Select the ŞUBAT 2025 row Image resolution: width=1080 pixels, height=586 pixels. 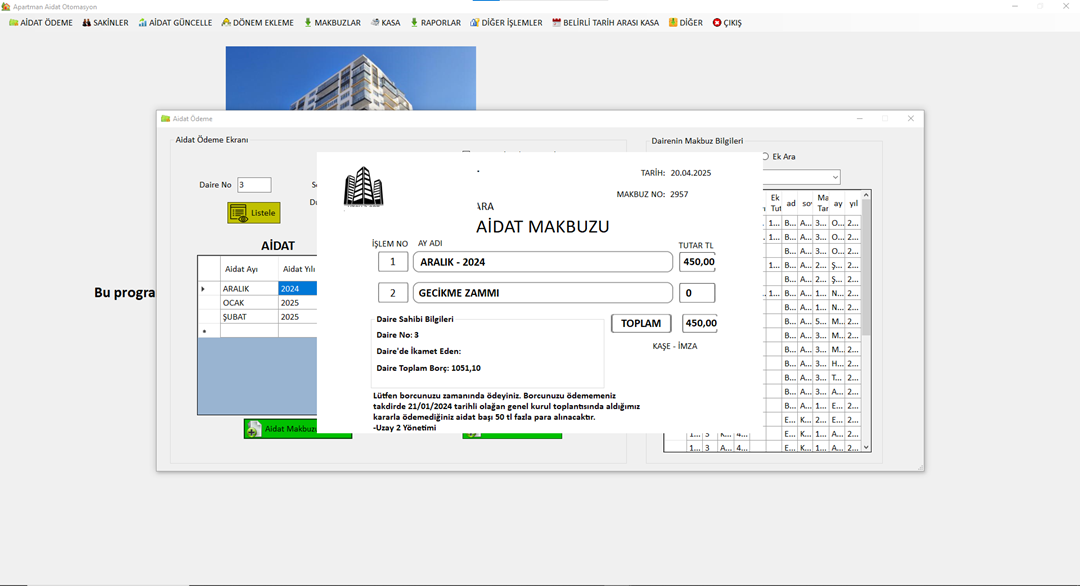pos(248,316)
